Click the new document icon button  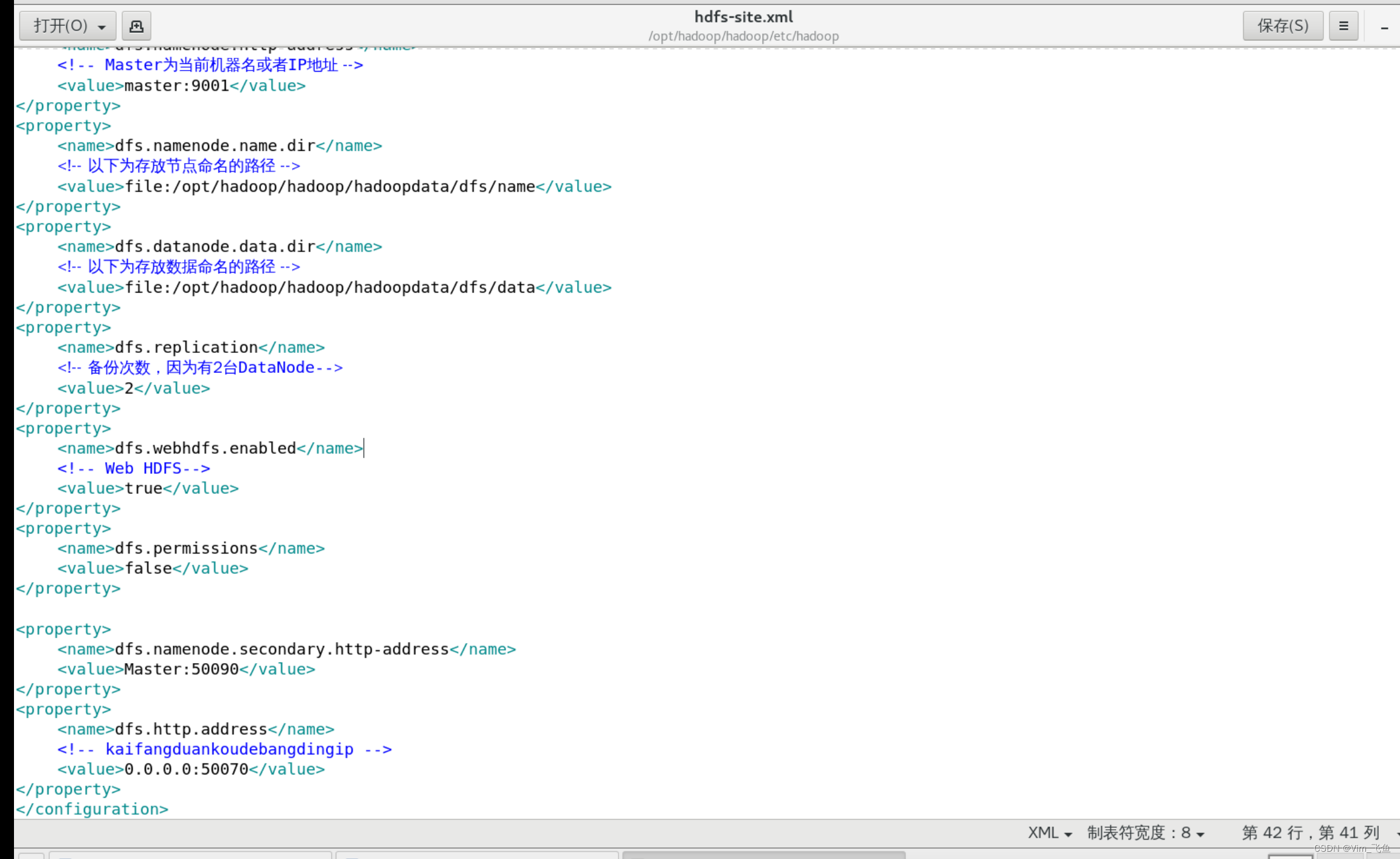136,26
